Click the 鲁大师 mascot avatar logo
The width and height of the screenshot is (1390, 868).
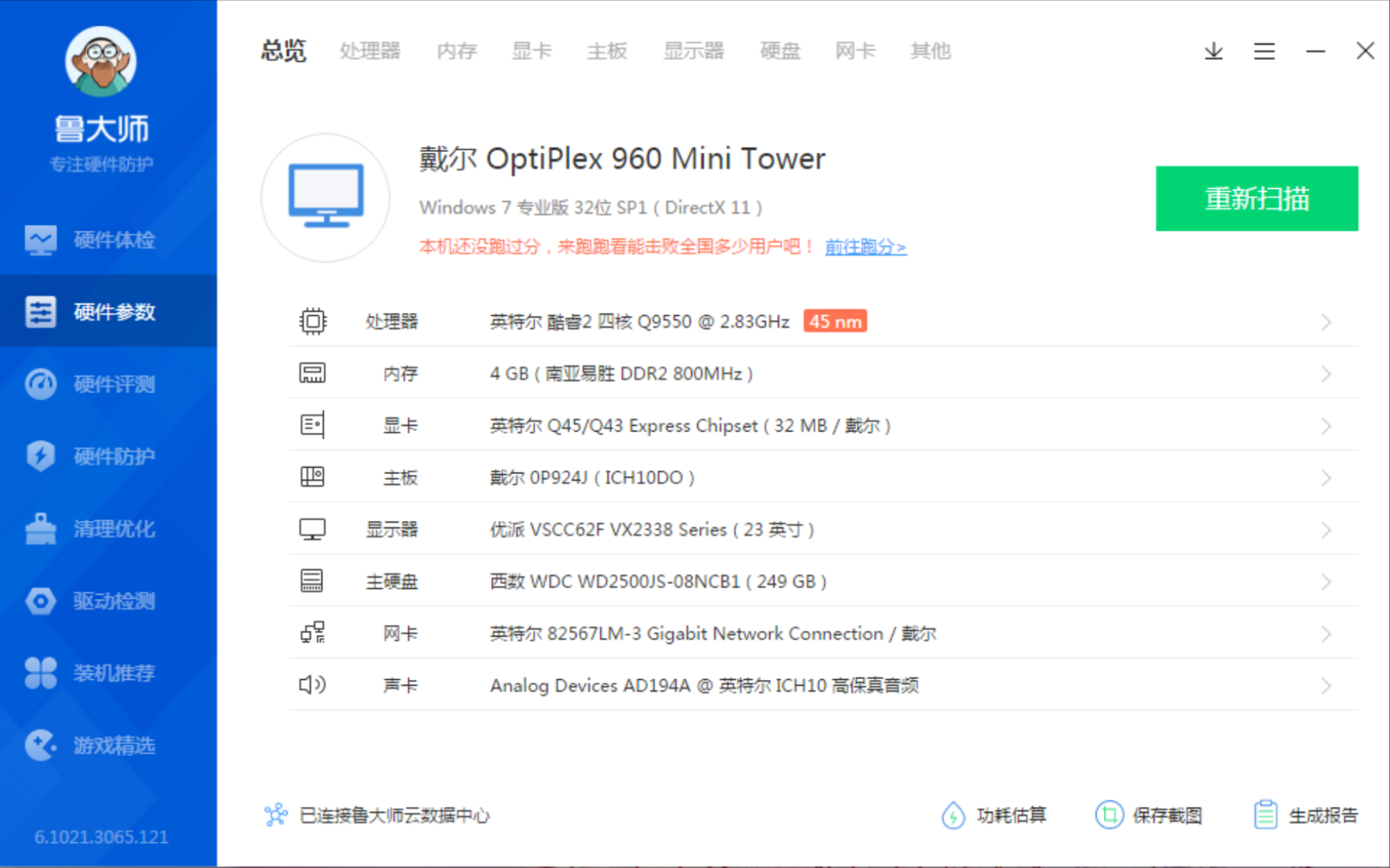click(100, 61)
